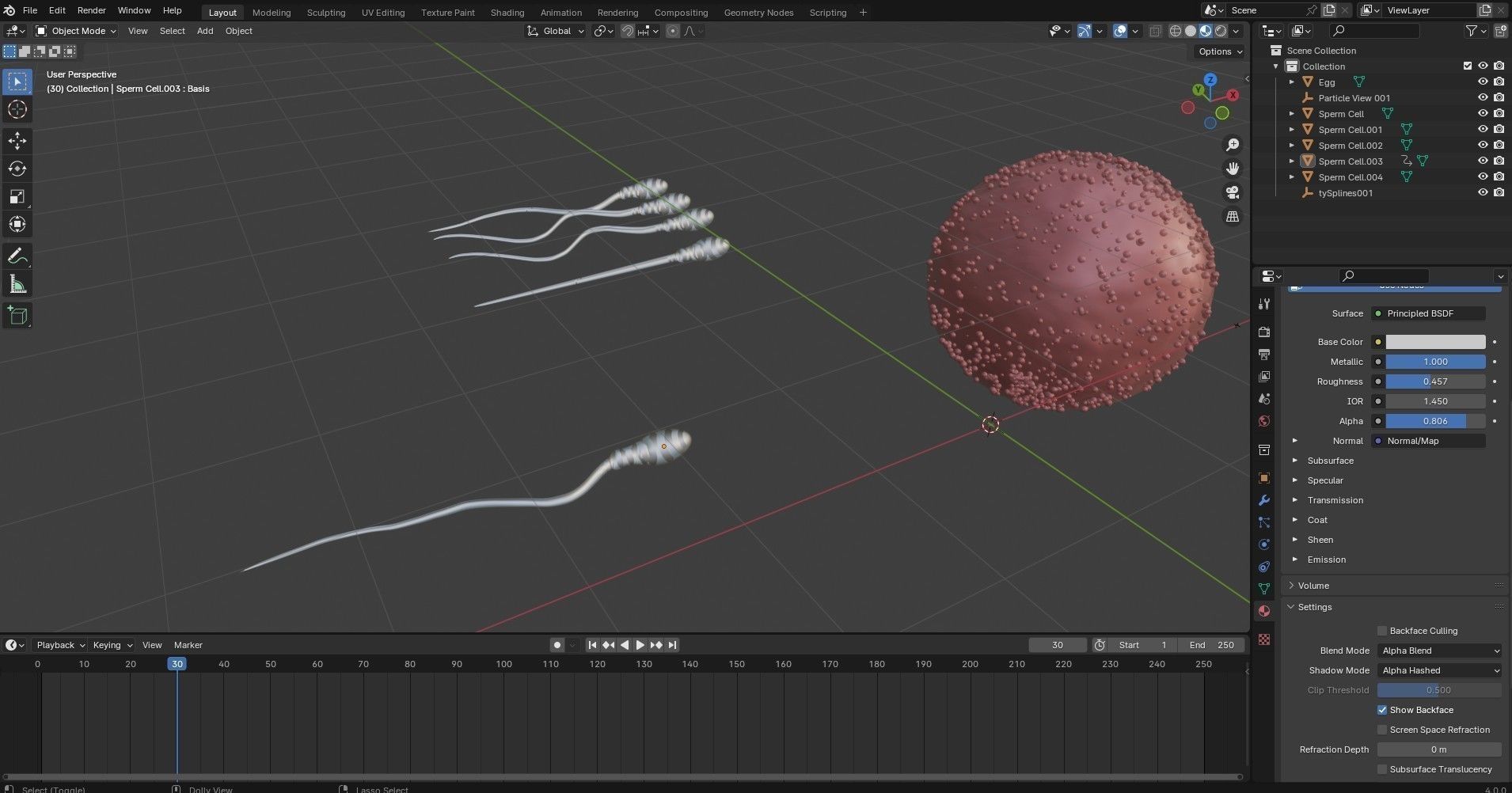Switch to Geometry Nodes workspace tab
This screenshot has height=793, width=1512.
758,12
